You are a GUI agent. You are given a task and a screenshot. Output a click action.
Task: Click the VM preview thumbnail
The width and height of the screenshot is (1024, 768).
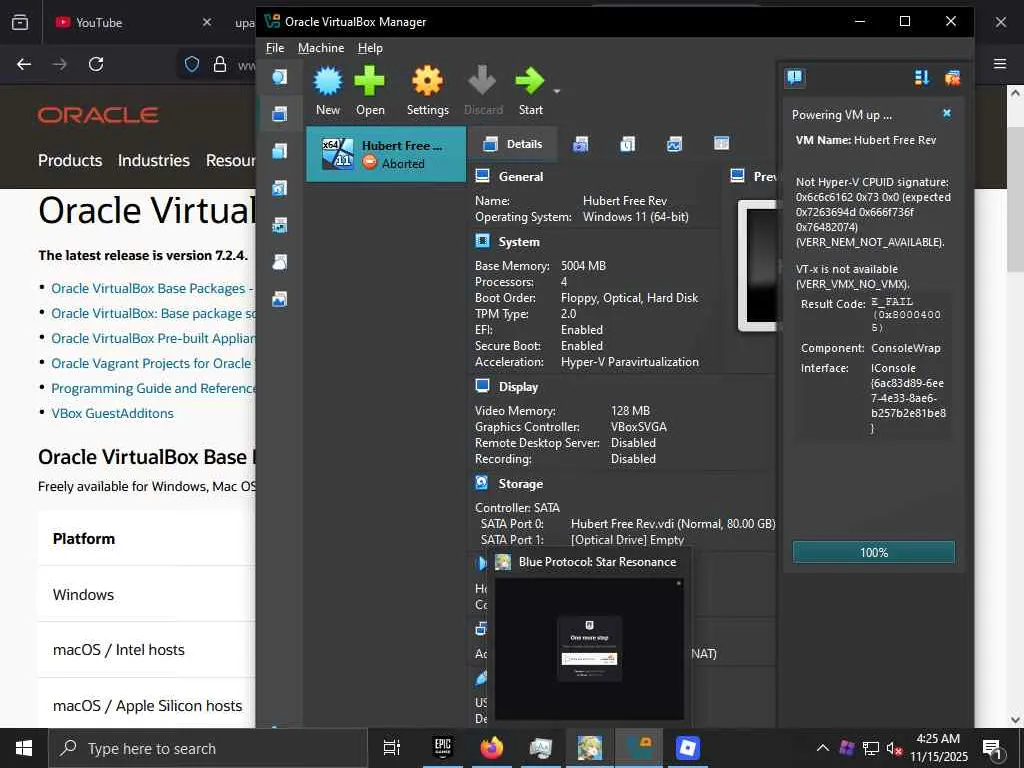click(x=757, y=266)
